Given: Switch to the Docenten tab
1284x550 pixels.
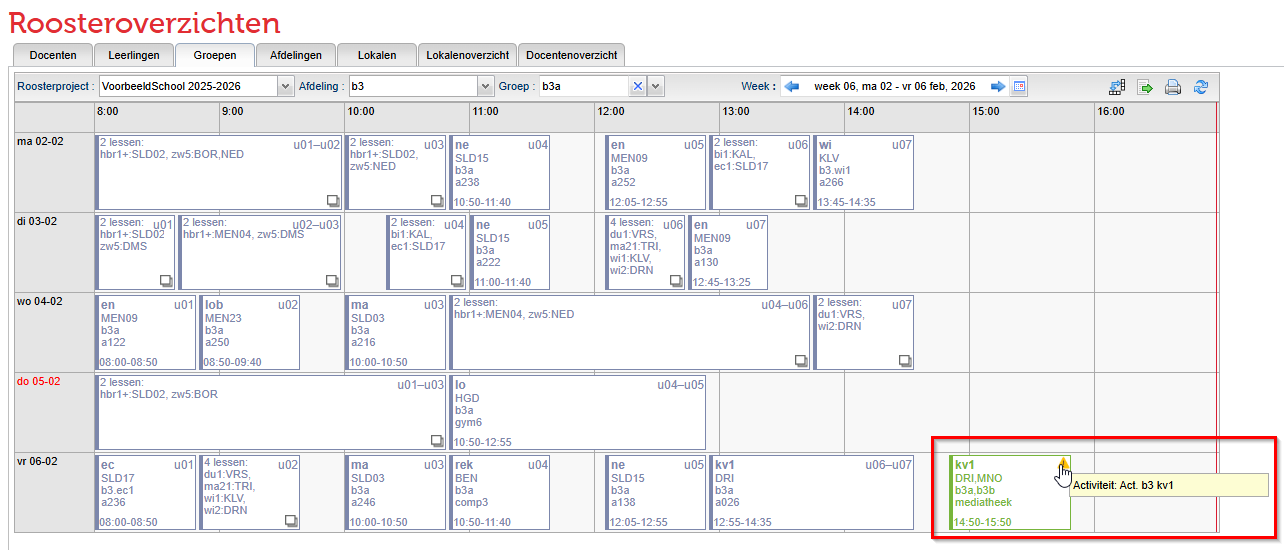Looking at the screenshot, I should [x=52, y=55].
